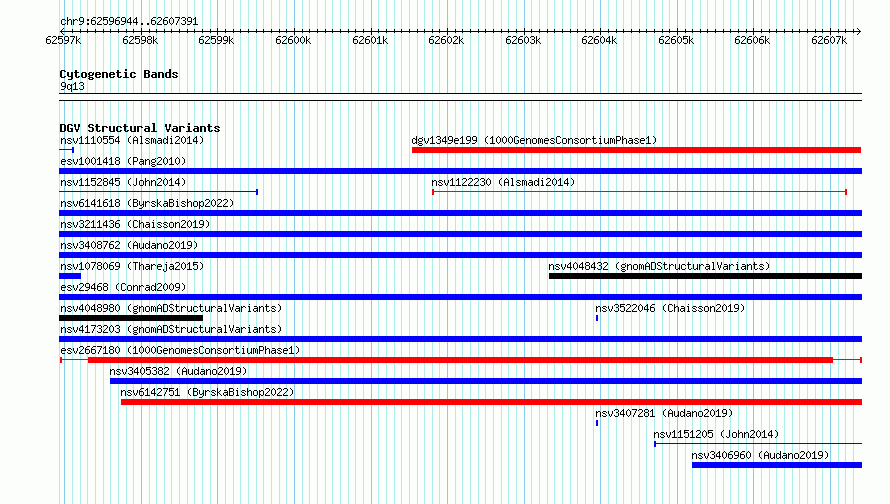Click the nsv4173203 (gnomADStructuralVariants) label
Screen dimensions: 890x504
pos(171,329)
